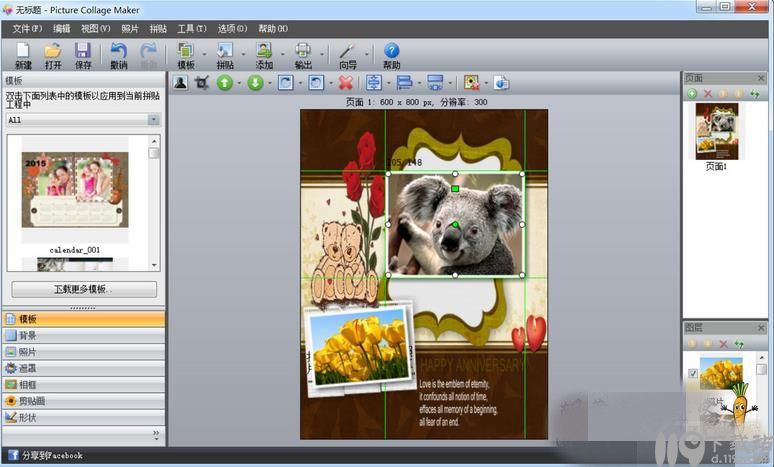Click the portrait silhouette icon in edit toolbar

(181, 82)
